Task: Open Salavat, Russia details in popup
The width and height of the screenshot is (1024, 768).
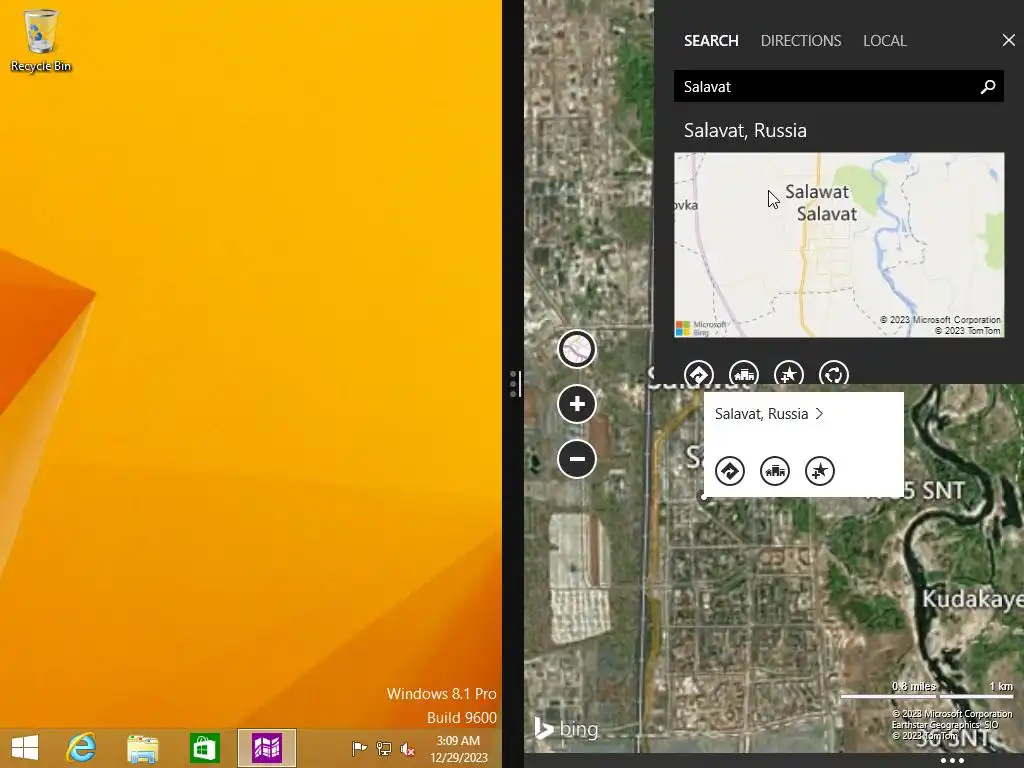Action: click(761, 413)
